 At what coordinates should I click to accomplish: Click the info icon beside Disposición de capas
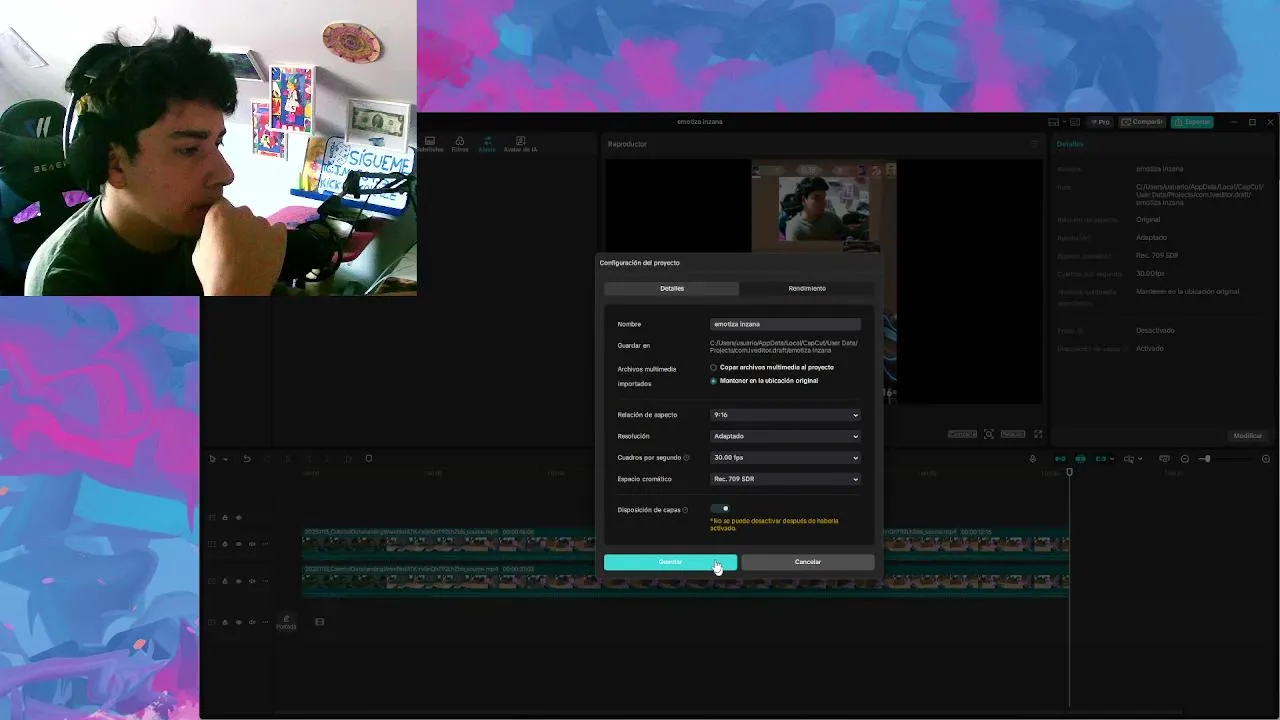pyautogui.click(x=686, y=510)
